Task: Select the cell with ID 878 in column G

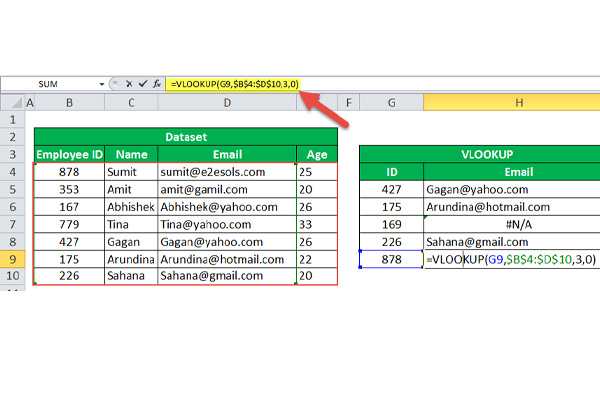Action: point(391,258)
